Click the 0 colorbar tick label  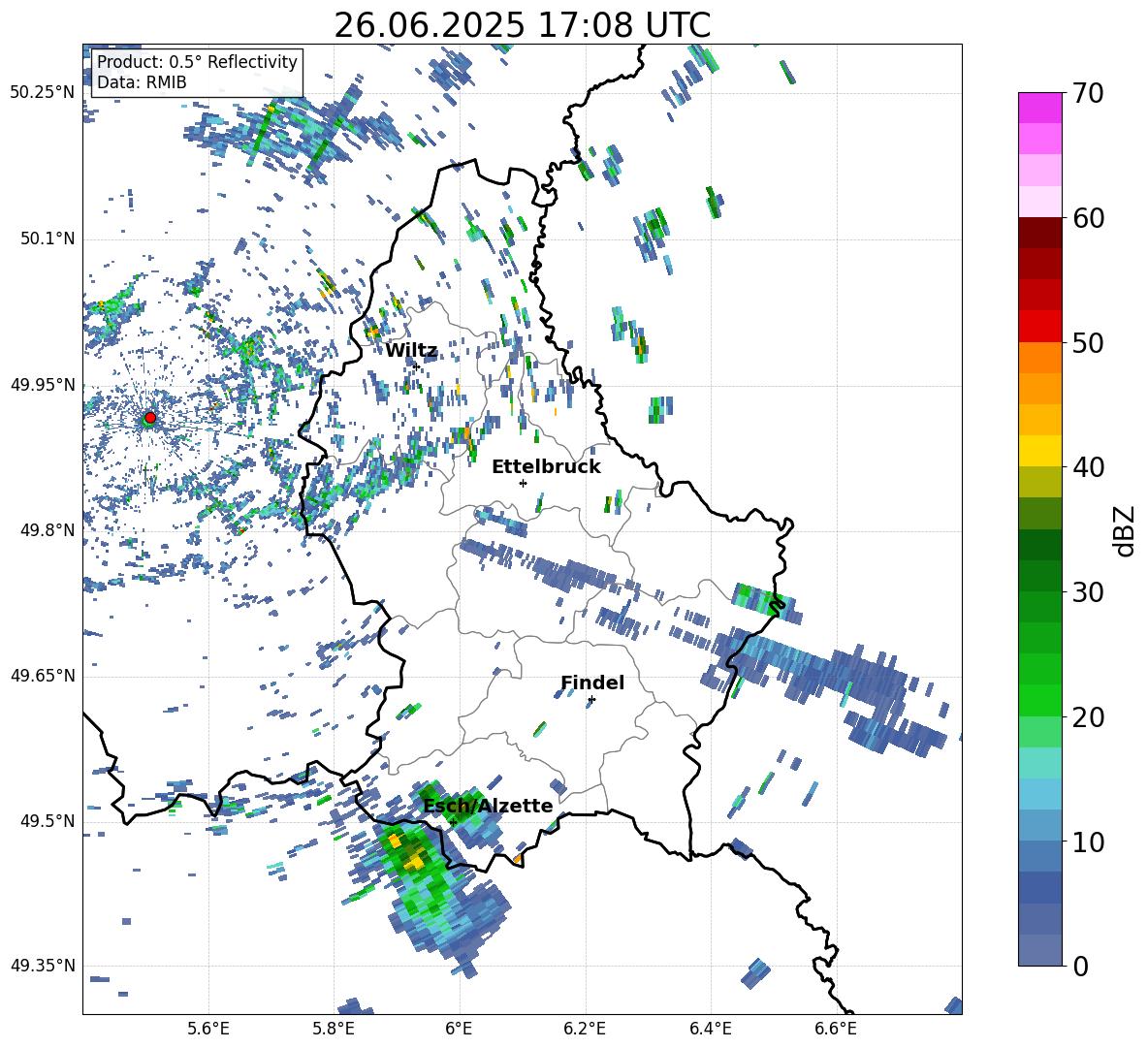click(x=1080, y=966)
